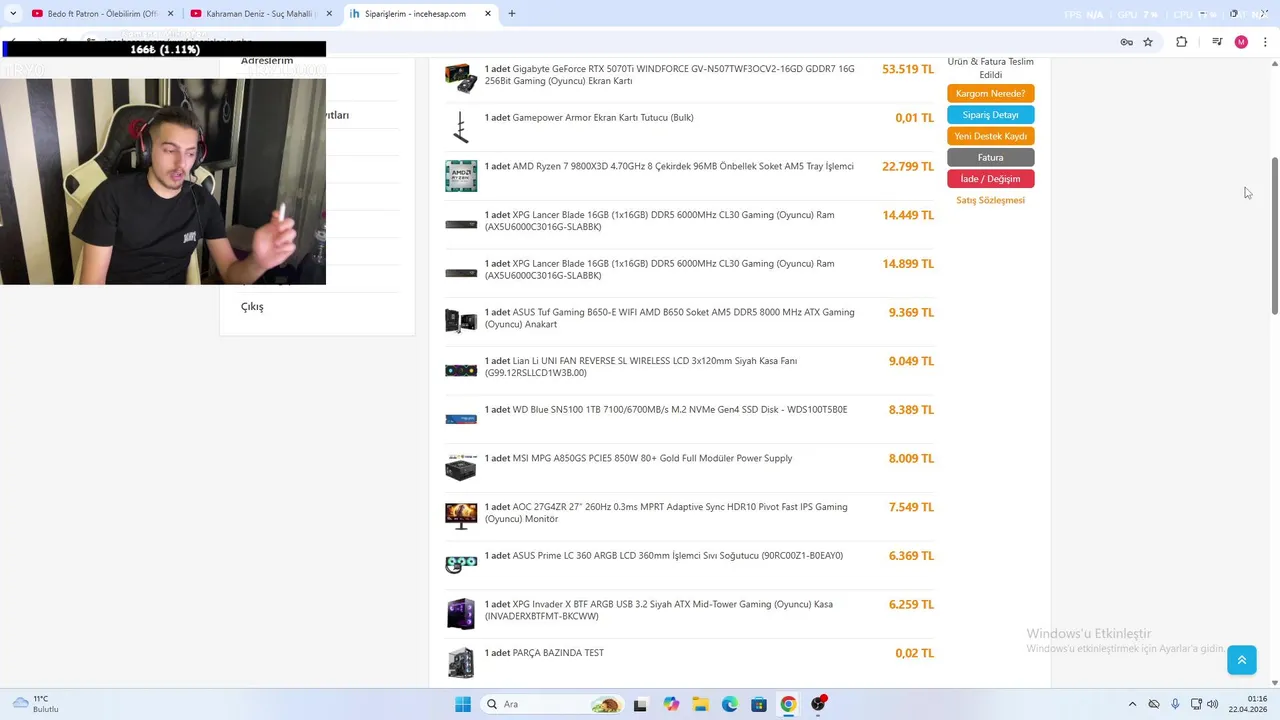Click the 53.519 TL price
The width and height of the screenshot is (1280, 720).
click(x=908, y=69)
